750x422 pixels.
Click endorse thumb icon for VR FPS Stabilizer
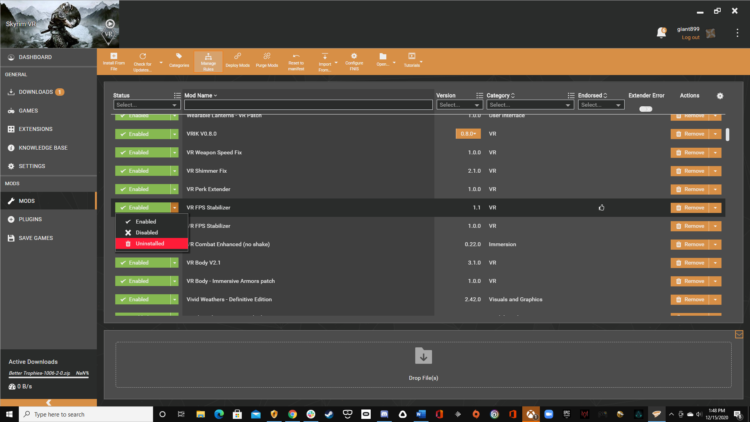point(601,208)
